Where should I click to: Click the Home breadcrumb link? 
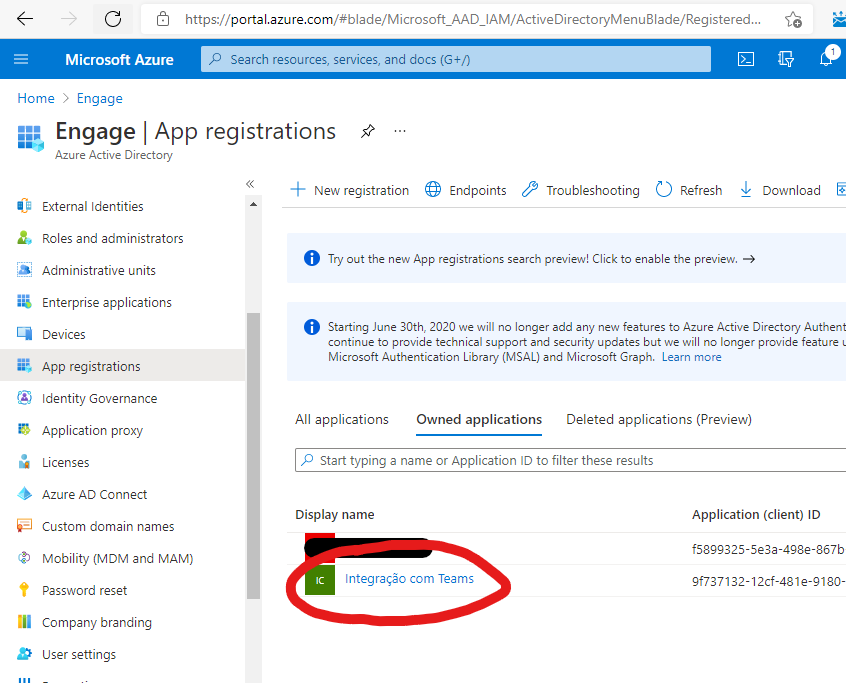(x=36, y=98)
